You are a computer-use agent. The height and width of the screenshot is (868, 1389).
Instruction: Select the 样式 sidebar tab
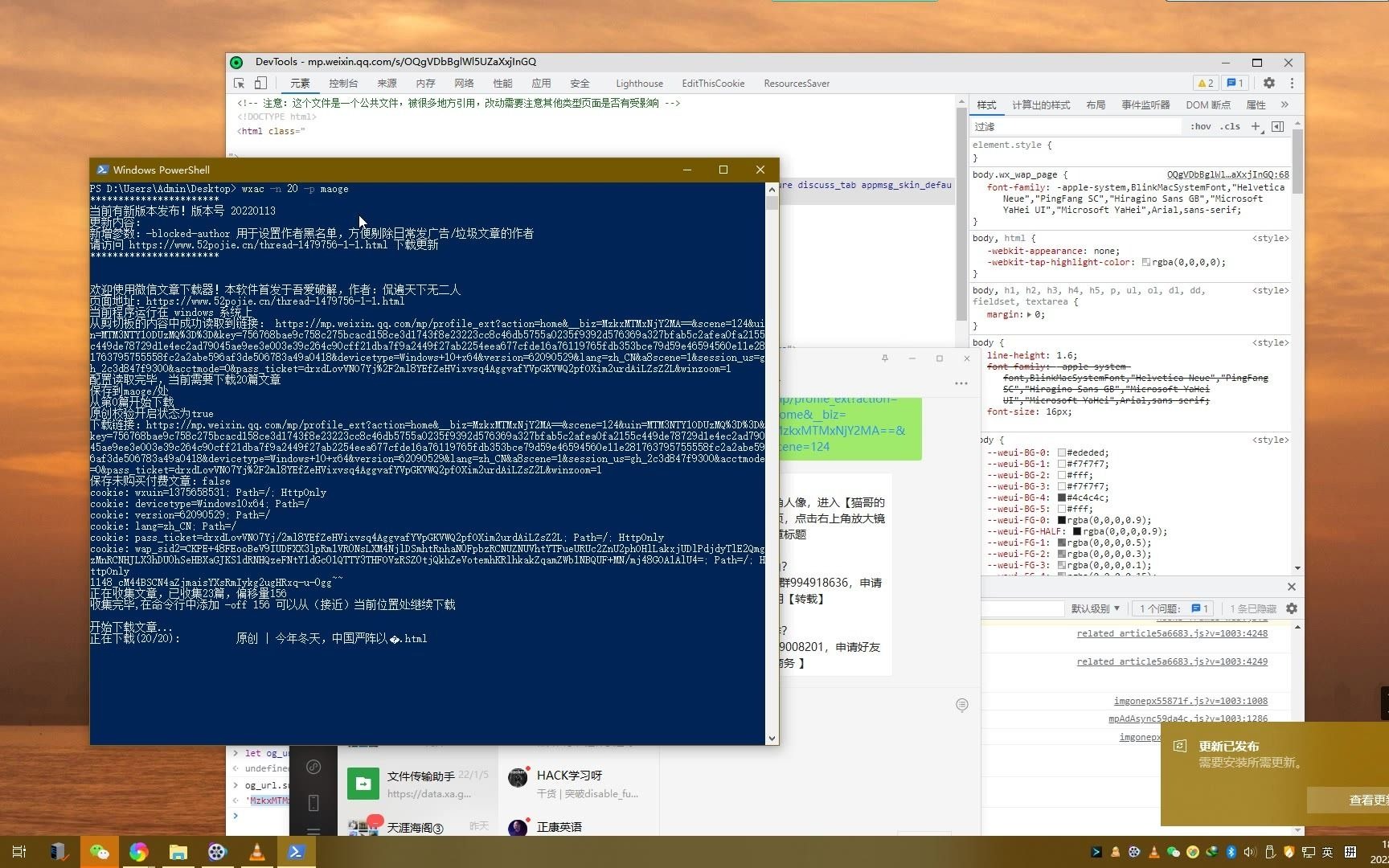tap(986, 105)
